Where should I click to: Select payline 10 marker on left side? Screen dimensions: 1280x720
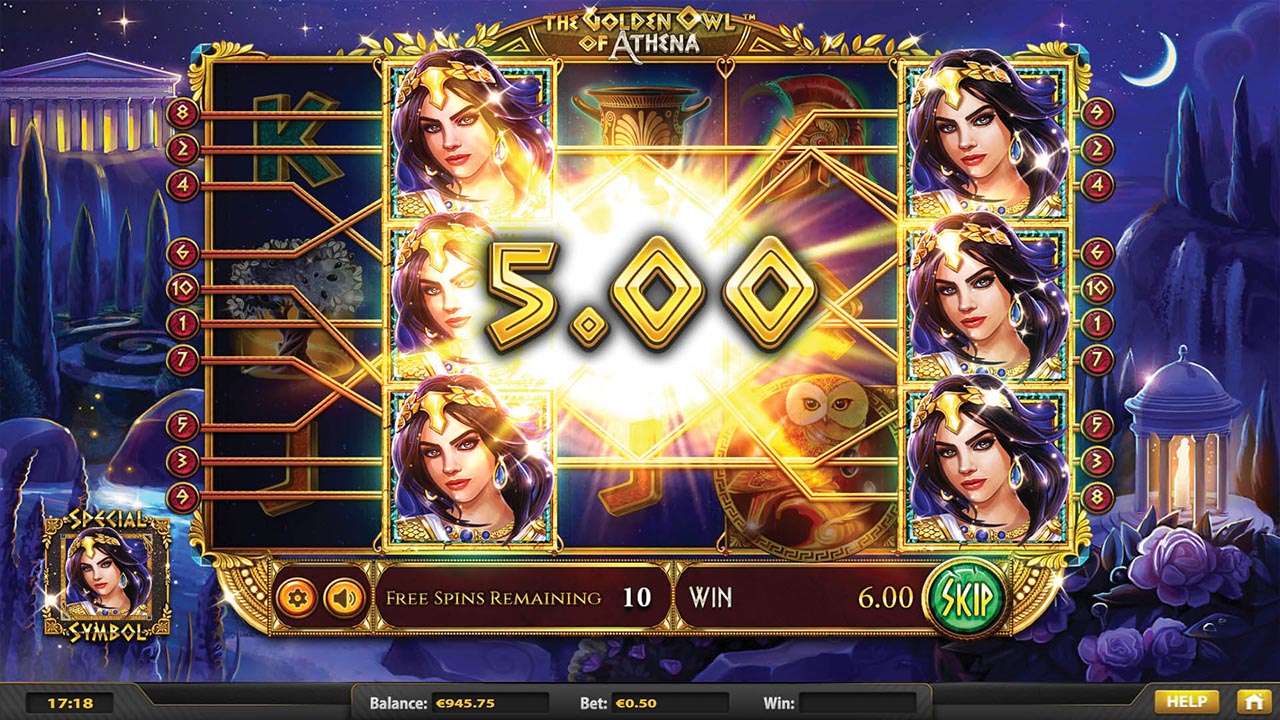coord(182,290)
